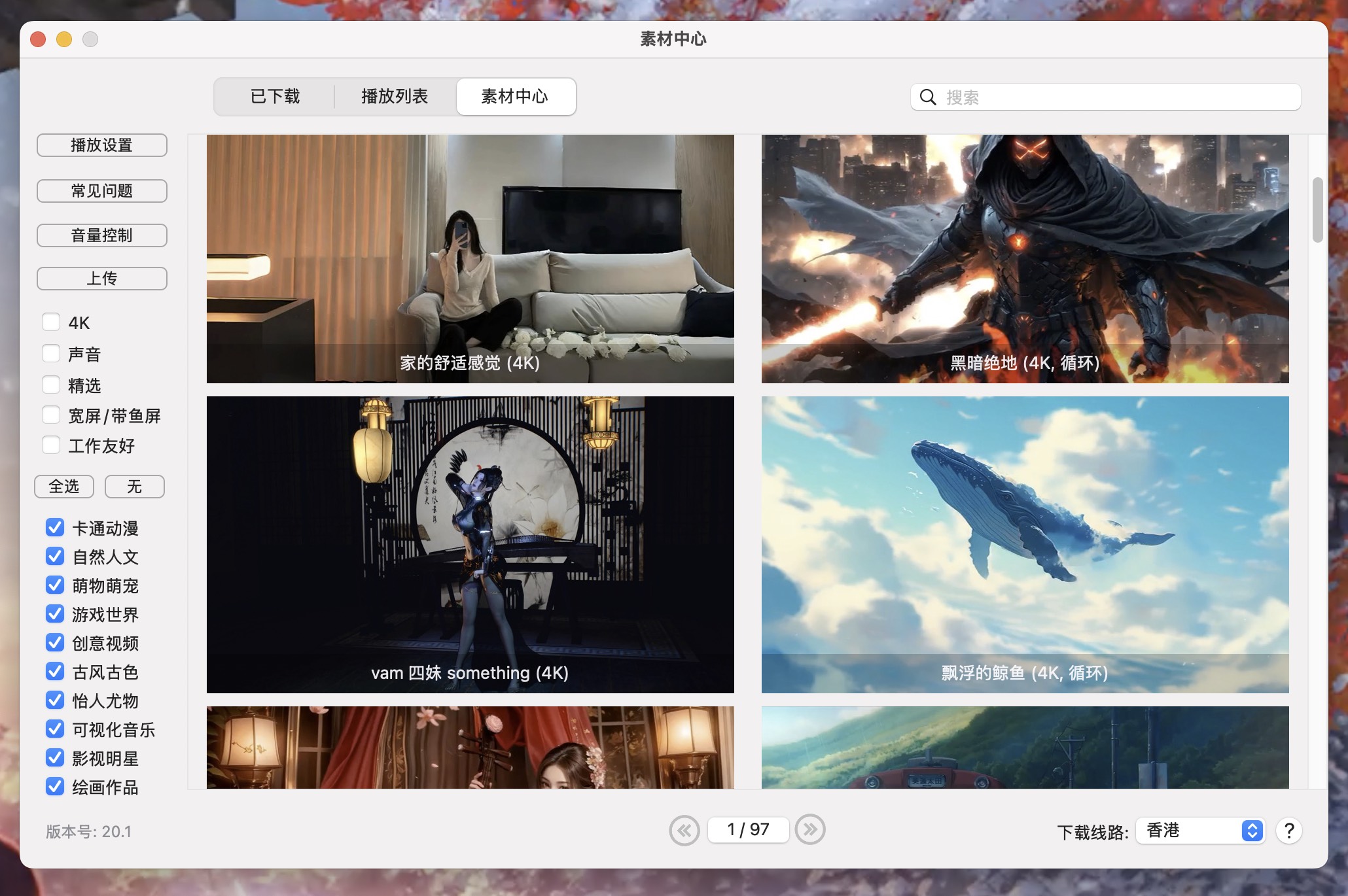The image size is (1348, 896).
Task: Go to next page with double-right arrow
Action: point(810,829)
